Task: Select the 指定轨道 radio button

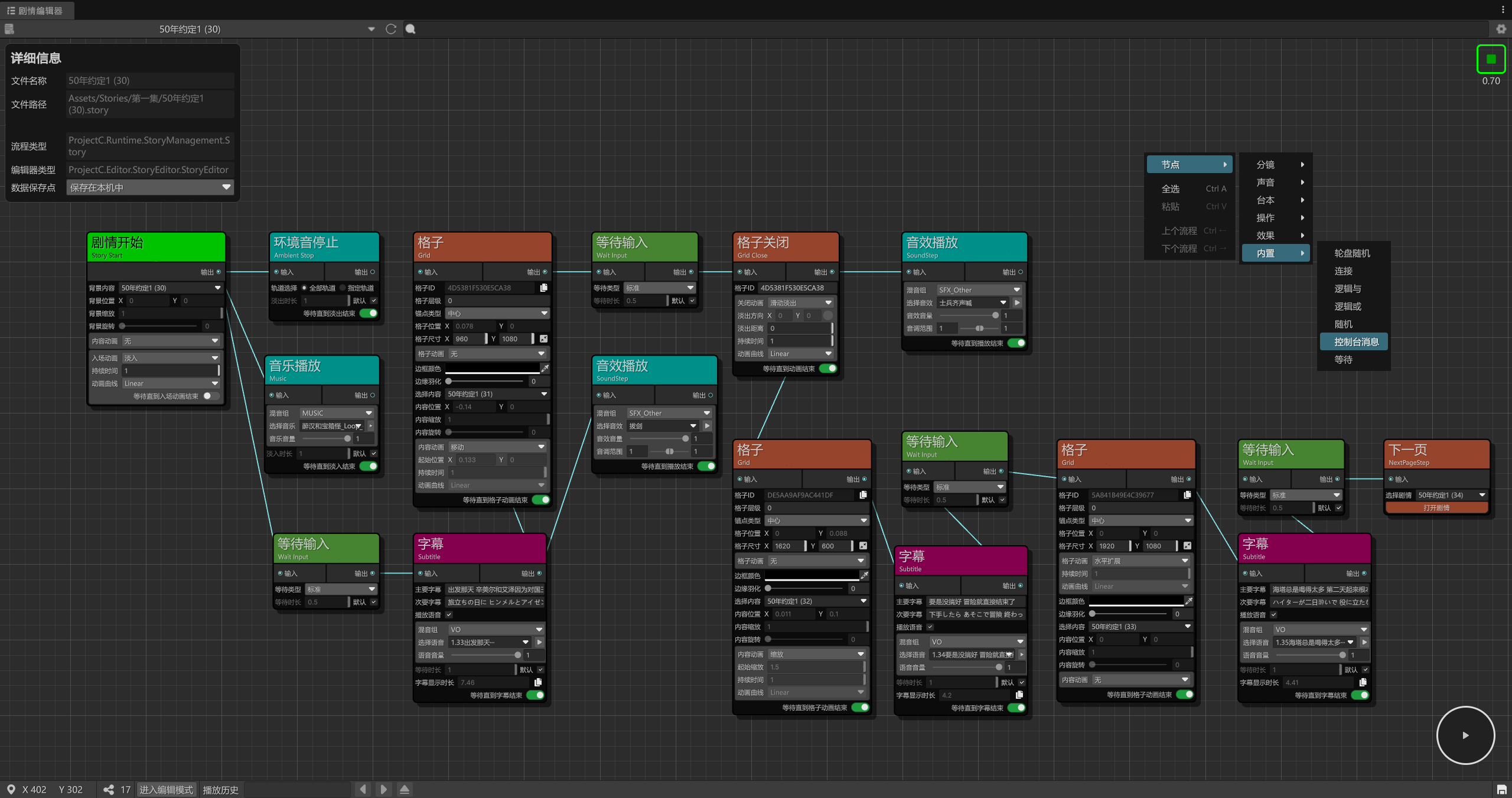Action: (343, 288)
